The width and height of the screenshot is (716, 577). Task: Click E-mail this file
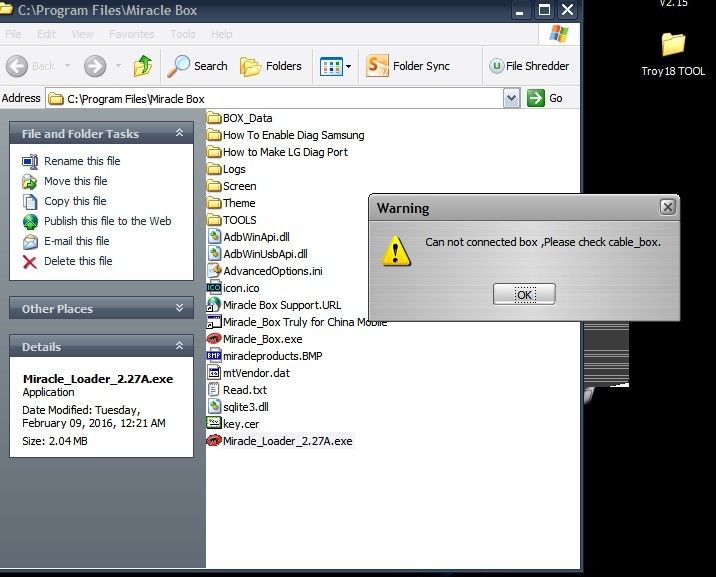[66, 241]
